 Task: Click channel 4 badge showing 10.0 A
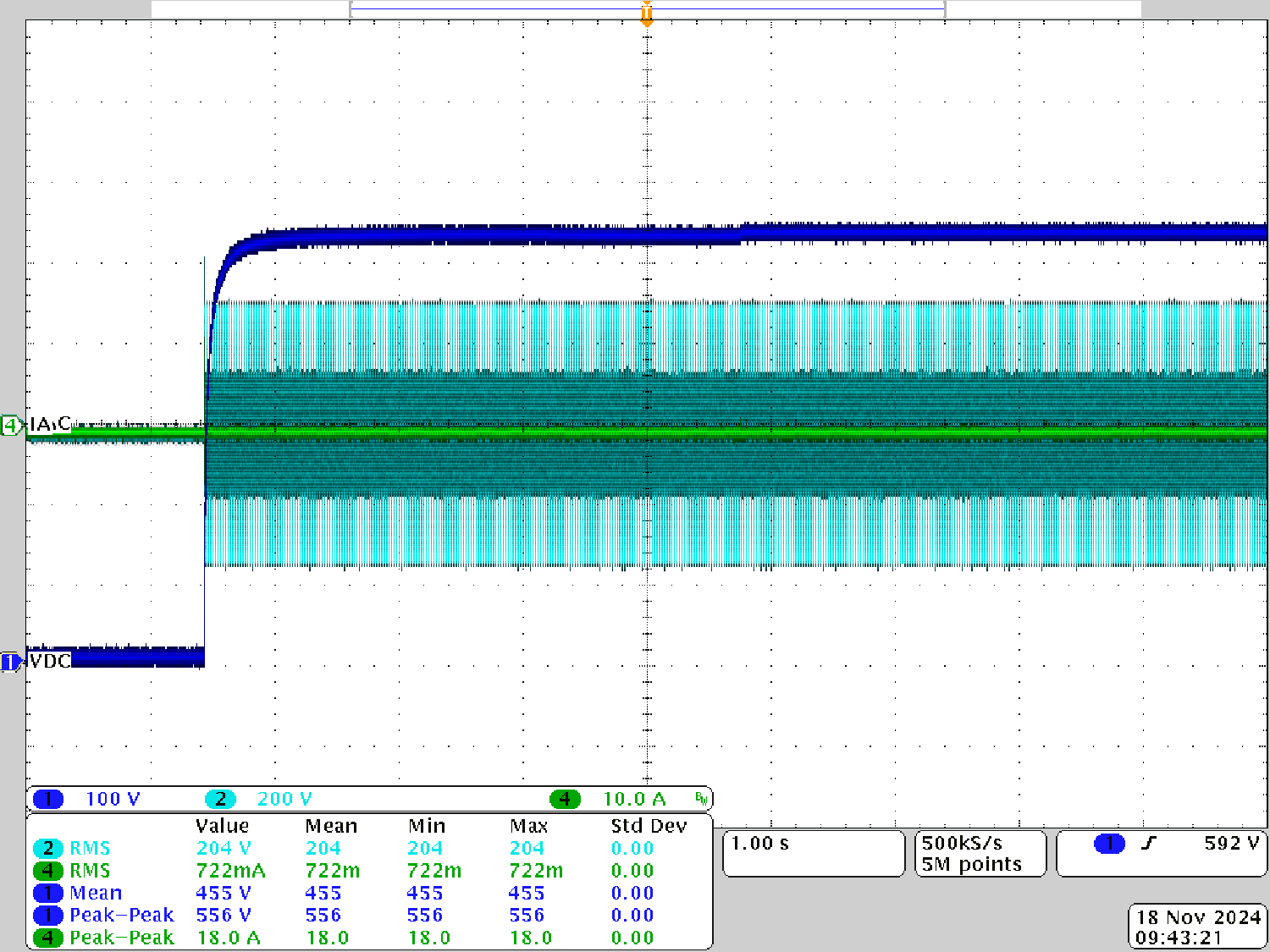coord(565,799)
